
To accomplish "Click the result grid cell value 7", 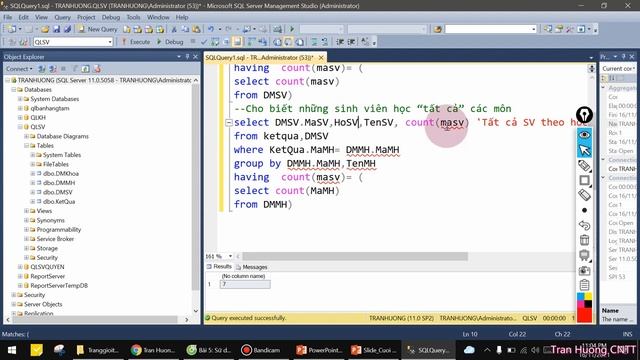I will click(245, 284).
